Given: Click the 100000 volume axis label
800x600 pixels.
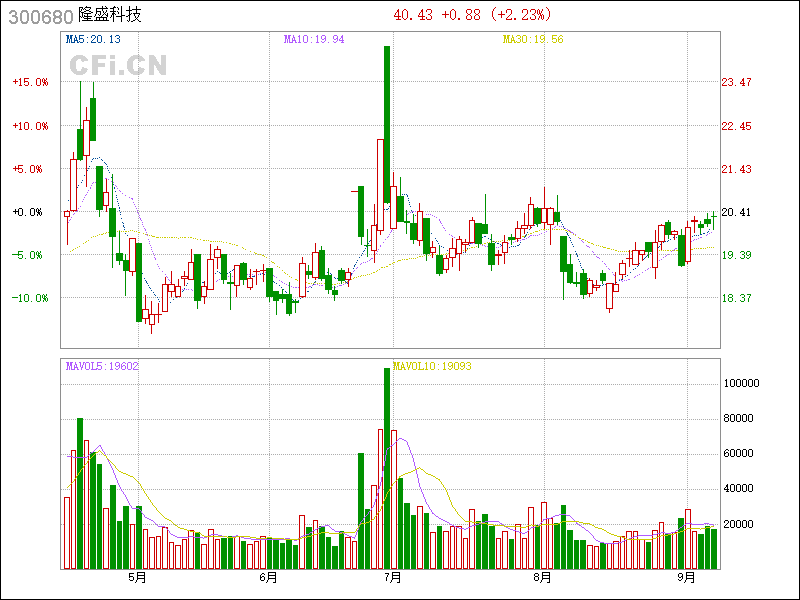Looking at the screenshot, I should click(742, 383).
